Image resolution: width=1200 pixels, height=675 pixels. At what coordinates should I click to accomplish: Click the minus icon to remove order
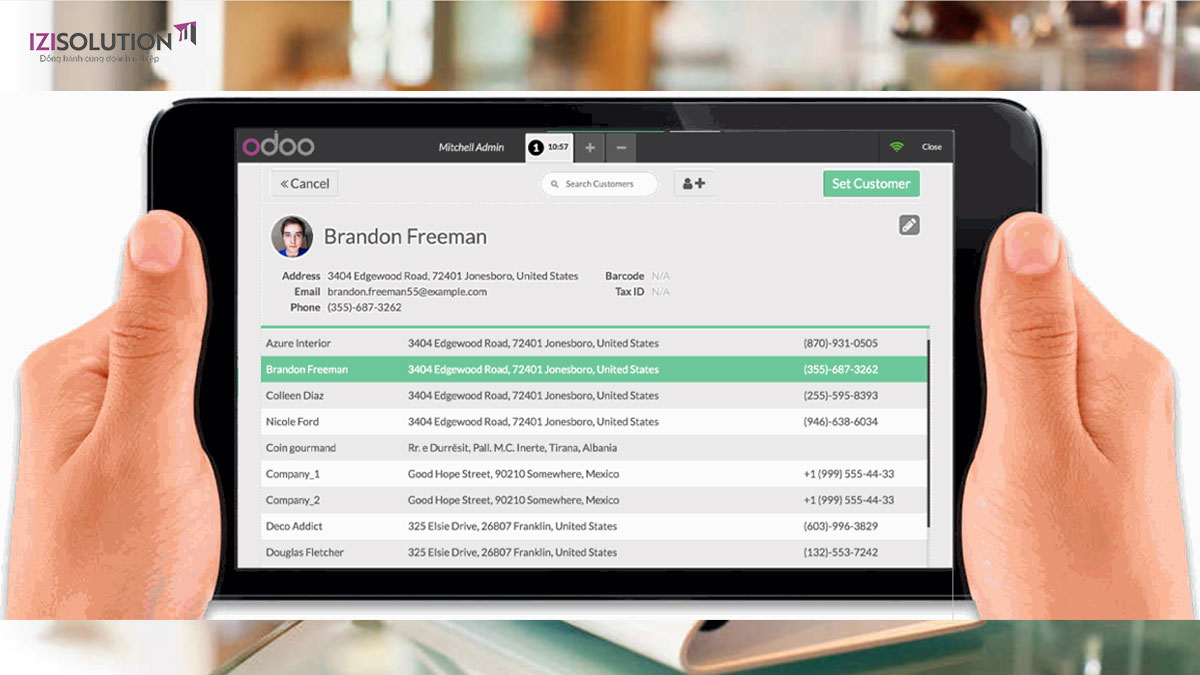click(x=621, y=148)
